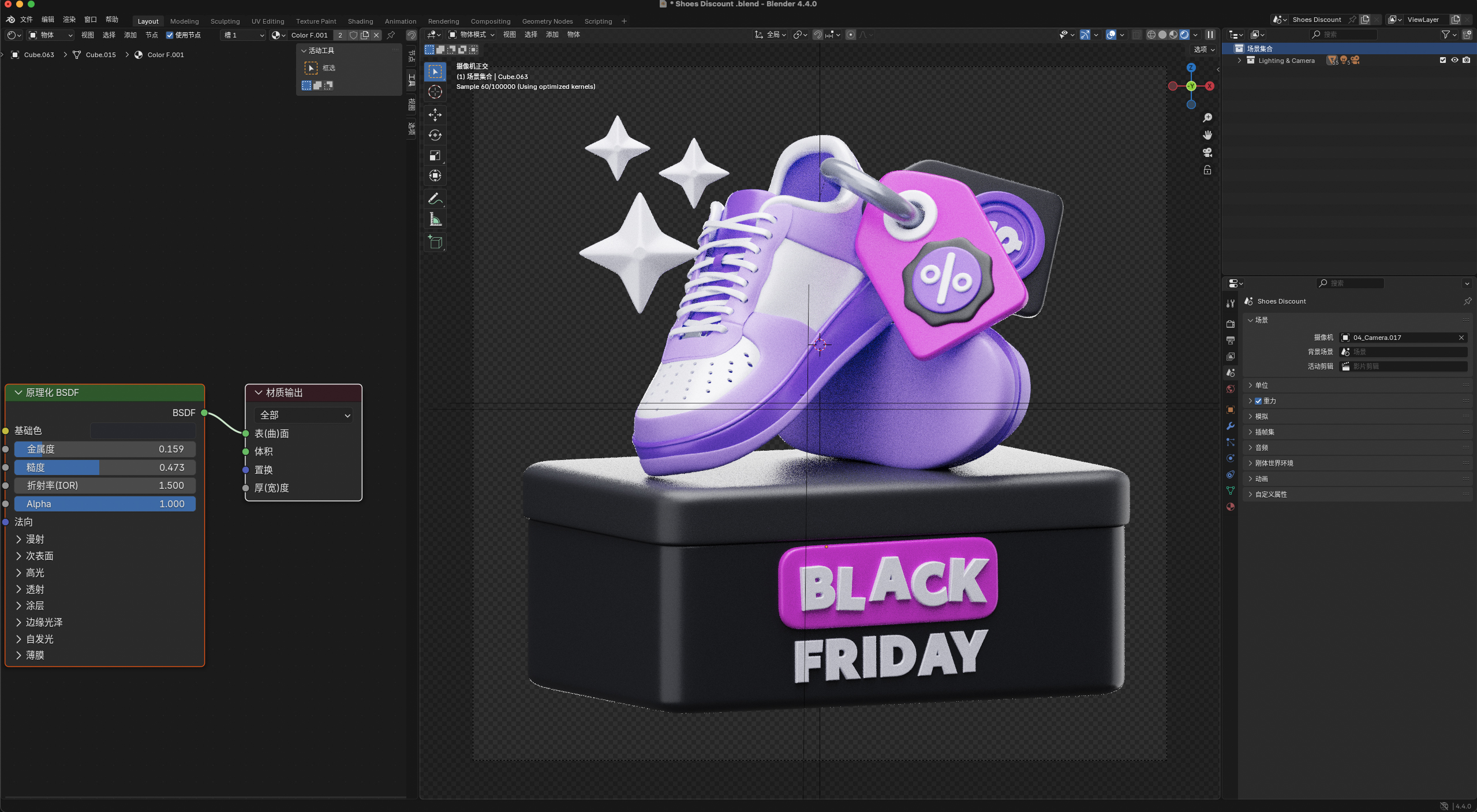Open the Render menu in top bar

(x=69, y=20)
